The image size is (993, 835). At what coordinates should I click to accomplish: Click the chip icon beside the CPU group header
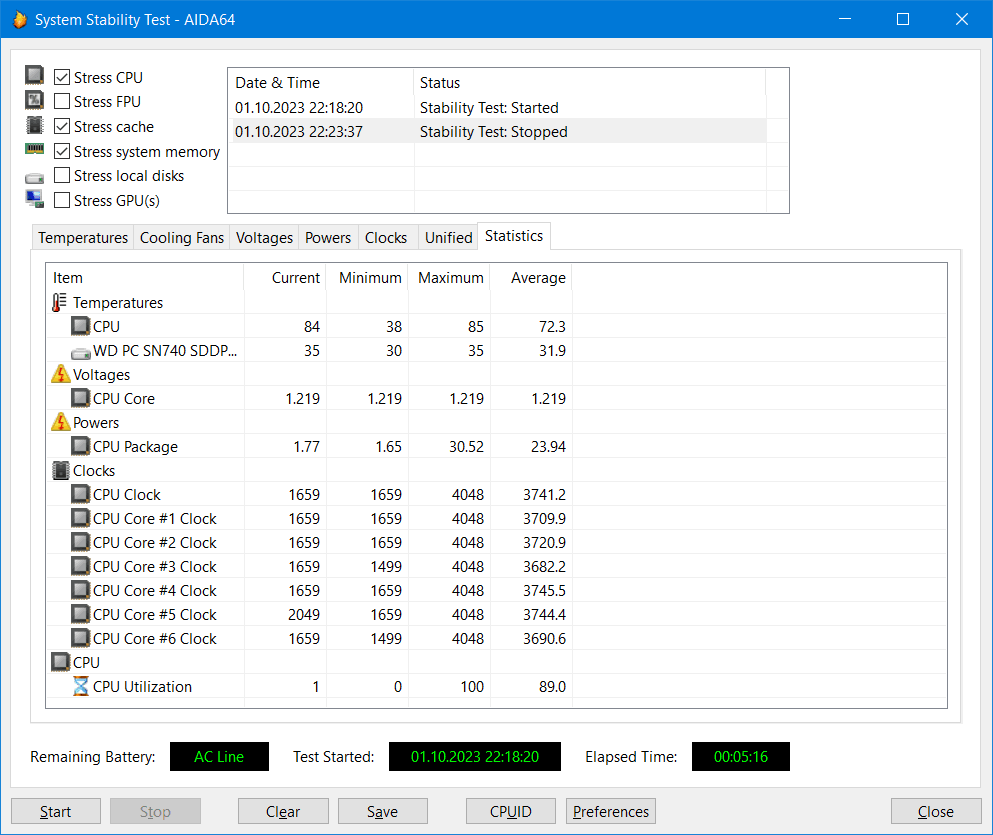point(60,662)
